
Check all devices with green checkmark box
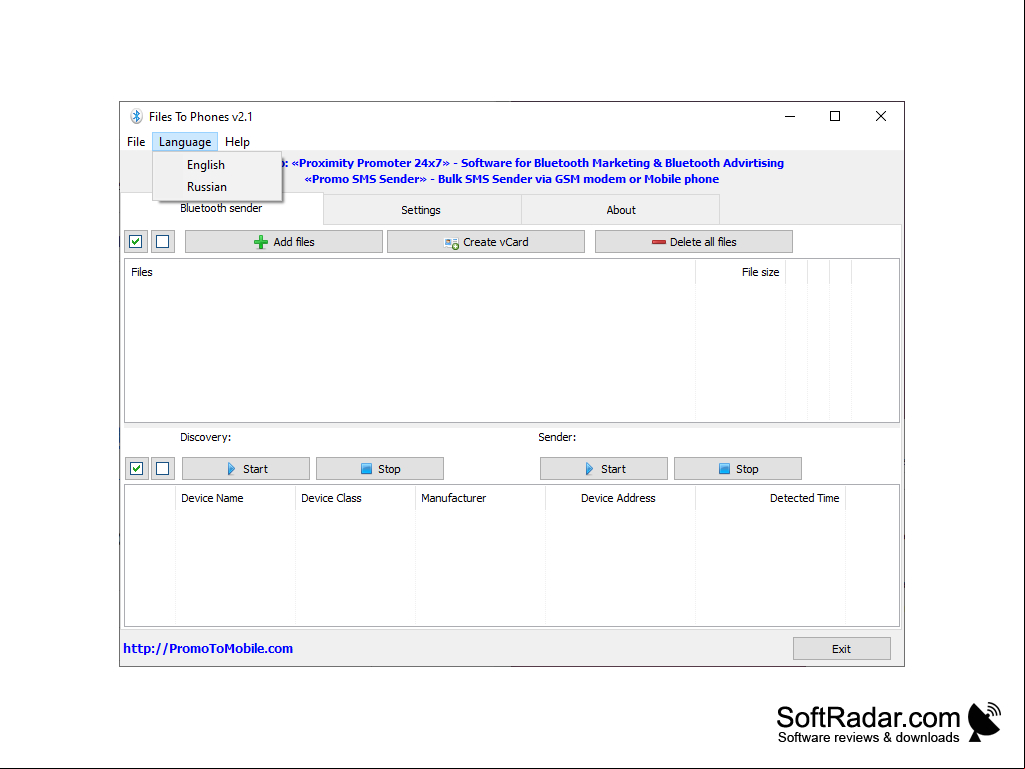tap(137, 468)
